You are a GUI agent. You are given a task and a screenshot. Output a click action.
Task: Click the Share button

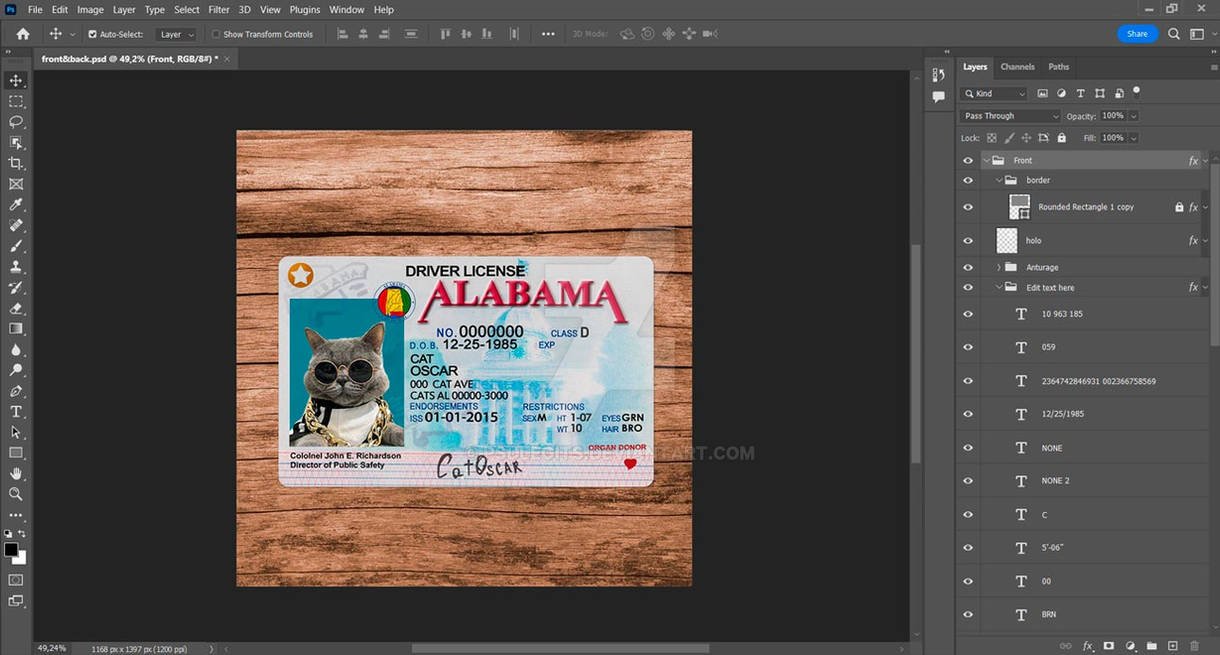pos(1137,34)
